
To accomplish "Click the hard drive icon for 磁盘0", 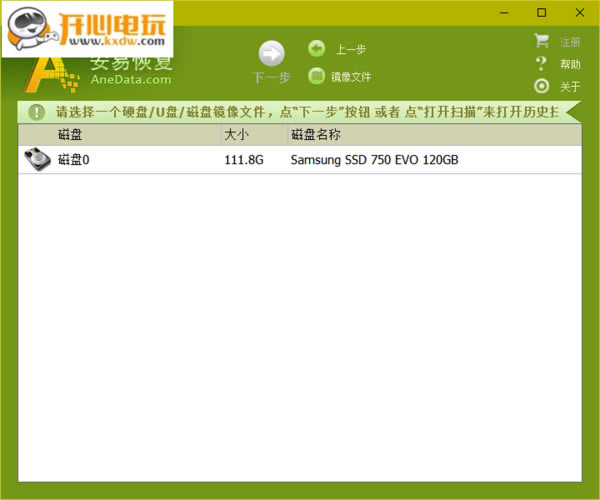I will click(x=37, y=159).
